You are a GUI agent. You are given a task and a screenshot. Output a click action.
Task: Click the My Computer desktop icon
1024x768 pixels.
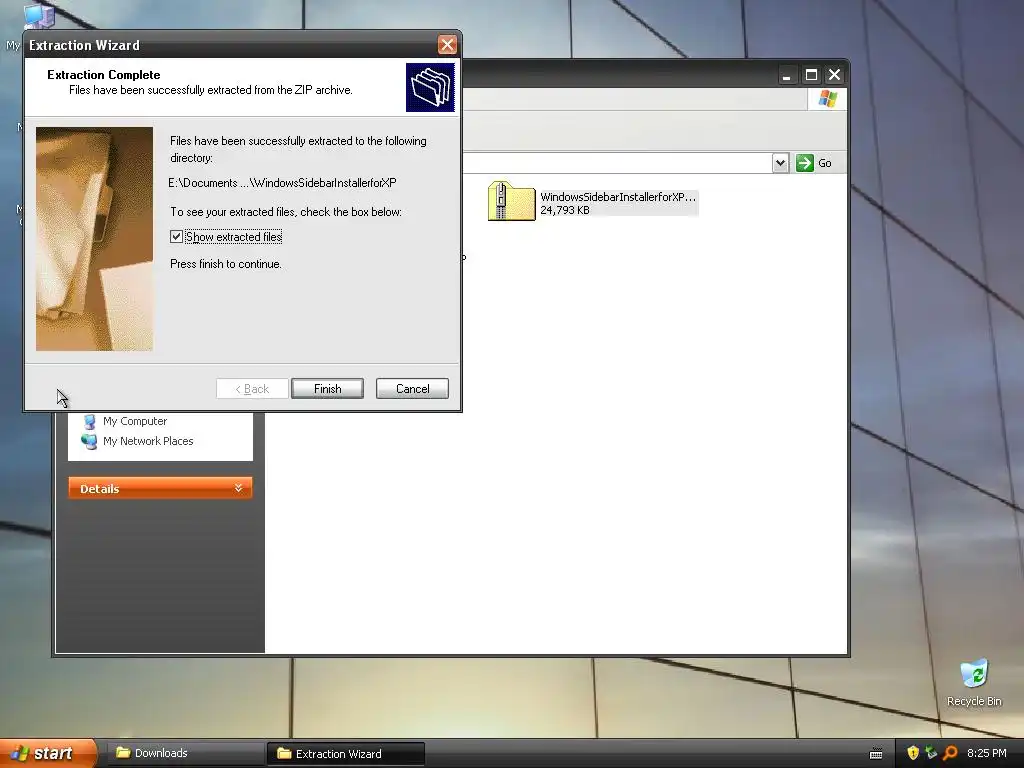pos(39,17)
